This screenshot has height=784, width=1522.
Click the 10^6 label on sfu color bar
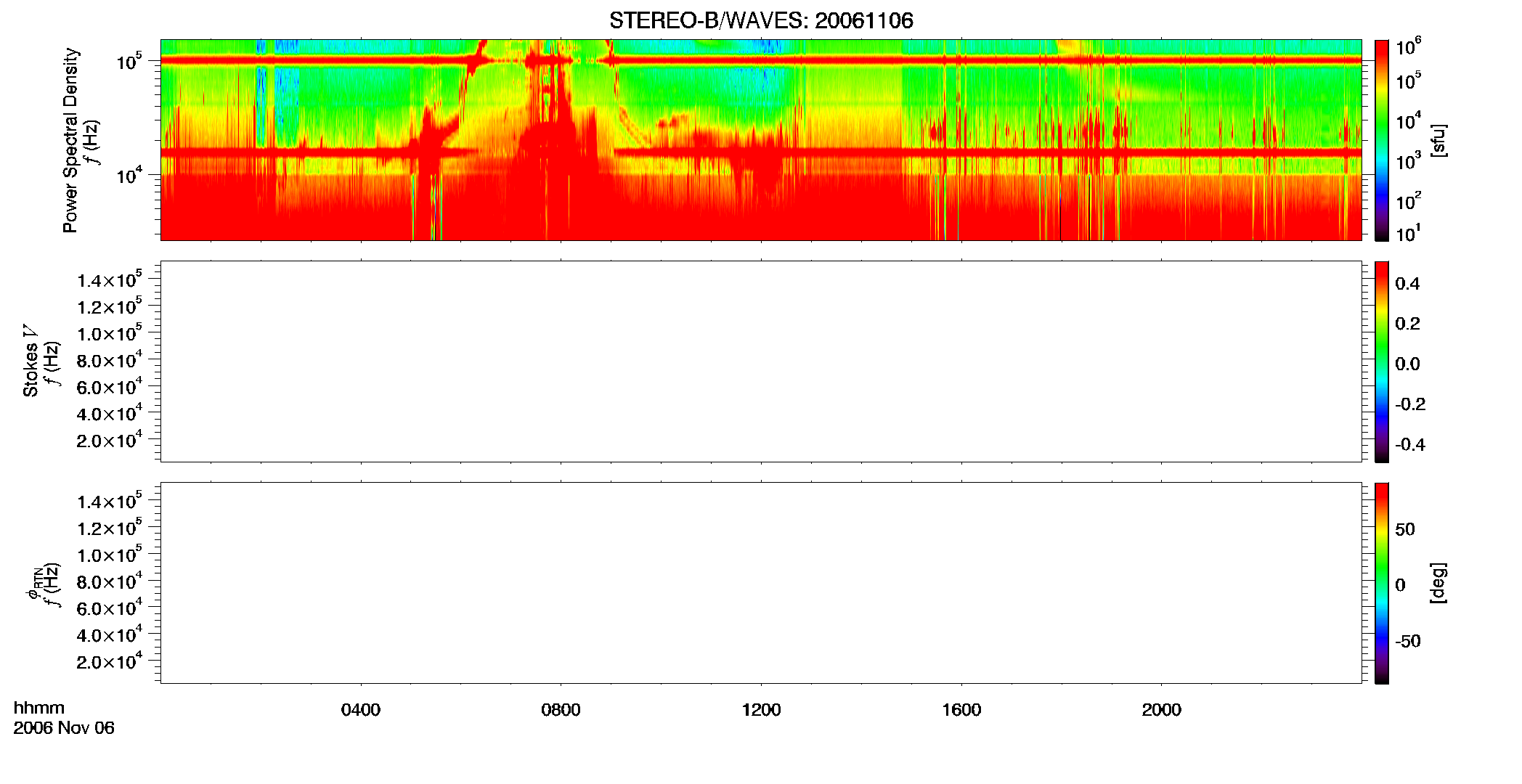[1409, 46]
